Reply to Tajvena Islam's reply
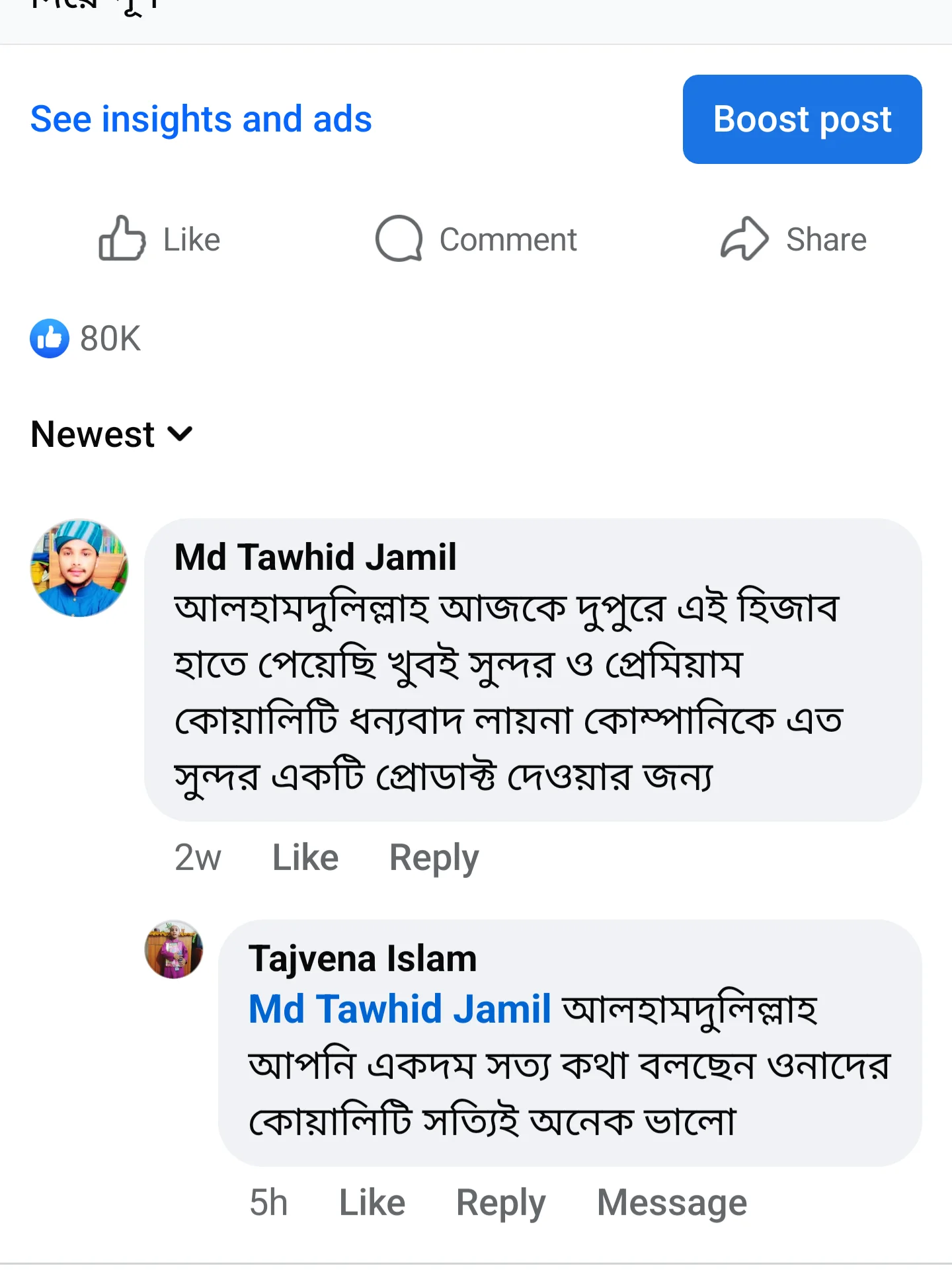Screen dimensions: 952x1270 coord(500,1202)
